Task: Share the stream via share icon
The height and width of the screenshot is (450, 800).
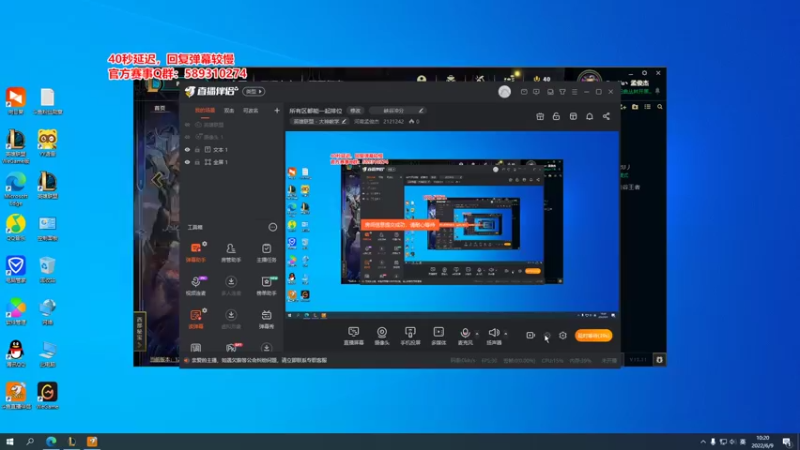Action: [x=606, y=116]
